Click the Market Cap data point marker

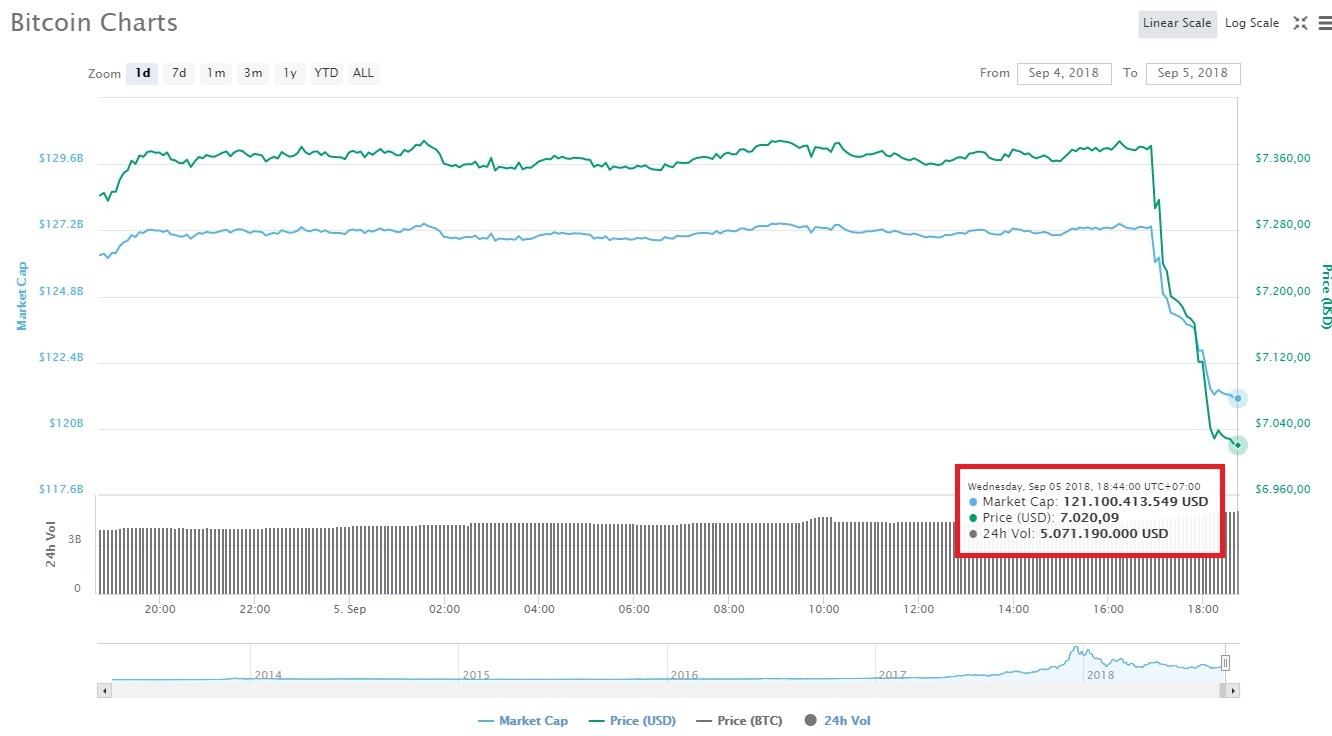1238,398
